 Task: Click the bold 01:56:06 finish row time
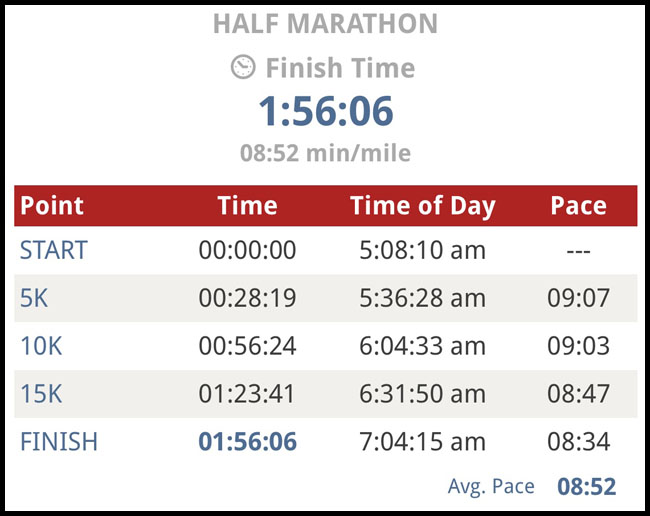click(x=247, y=442)
